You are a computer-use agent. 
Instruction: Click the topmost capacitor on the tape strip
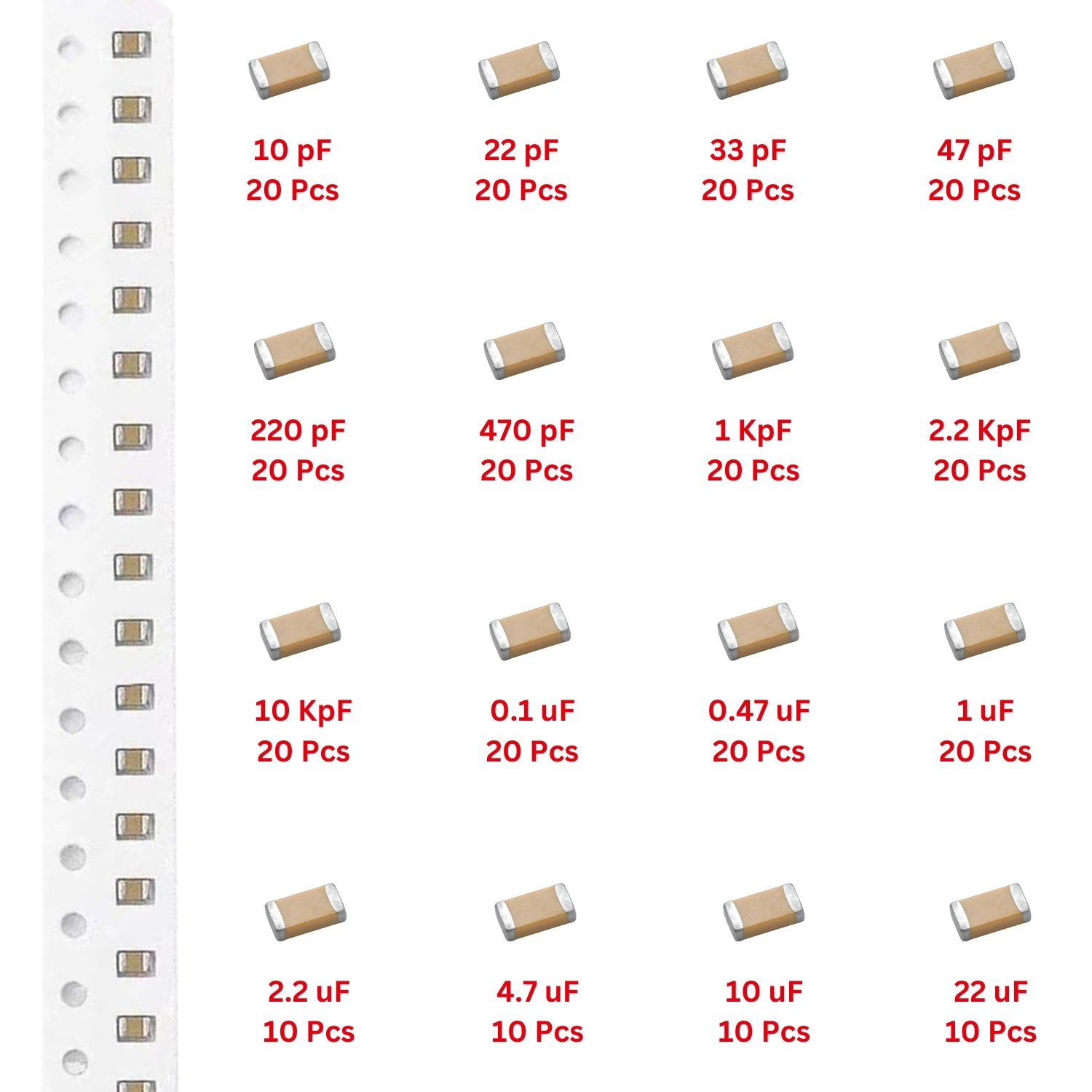132,44
